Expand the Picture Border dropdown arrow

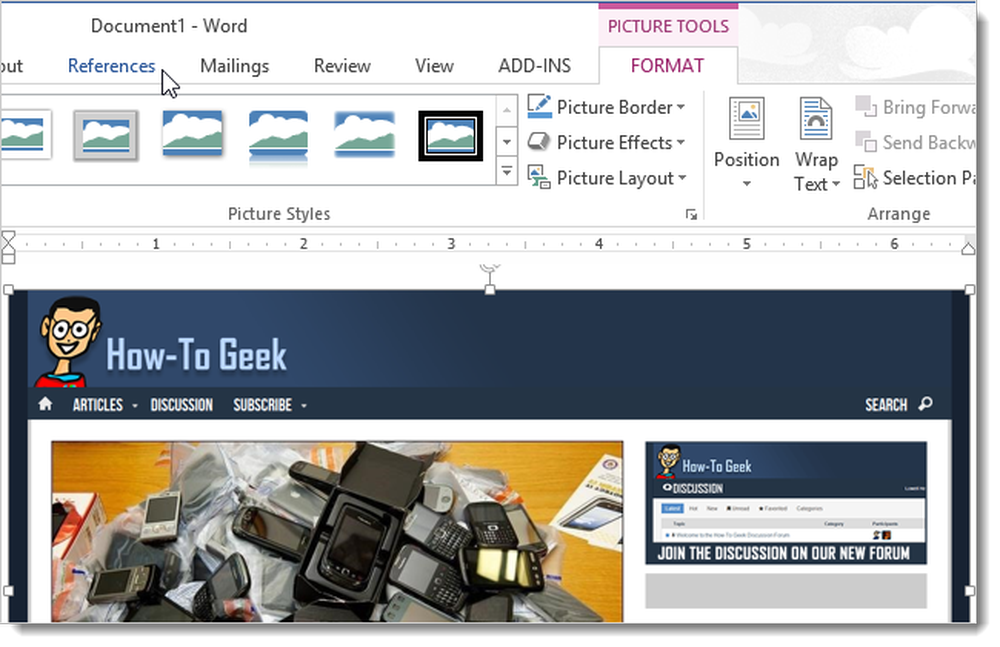point(680,107)
